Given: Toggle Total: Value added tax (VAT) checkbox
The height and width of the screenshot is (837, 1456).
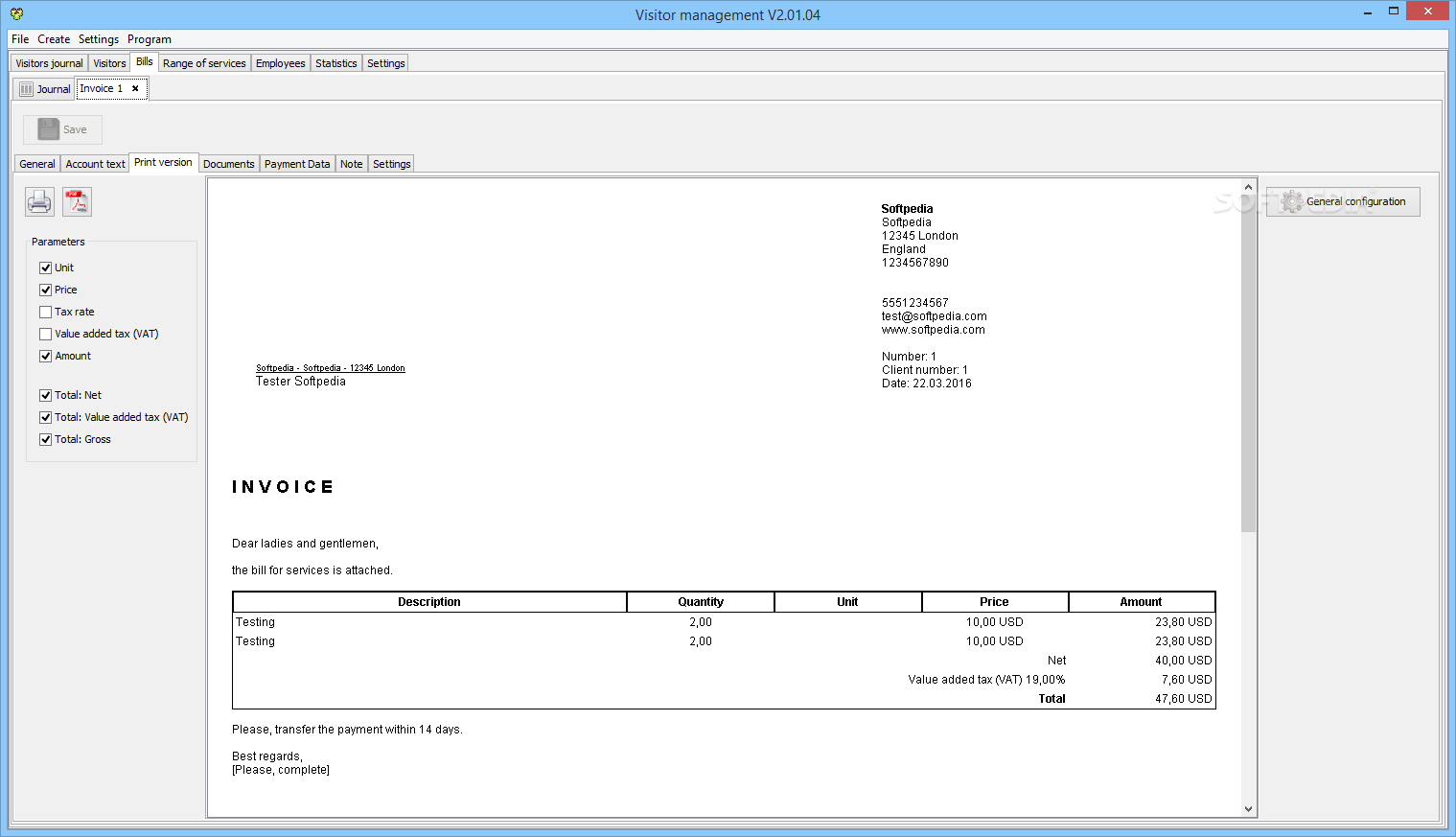Looking at the screenshot, I should click(x=45, y=417).
